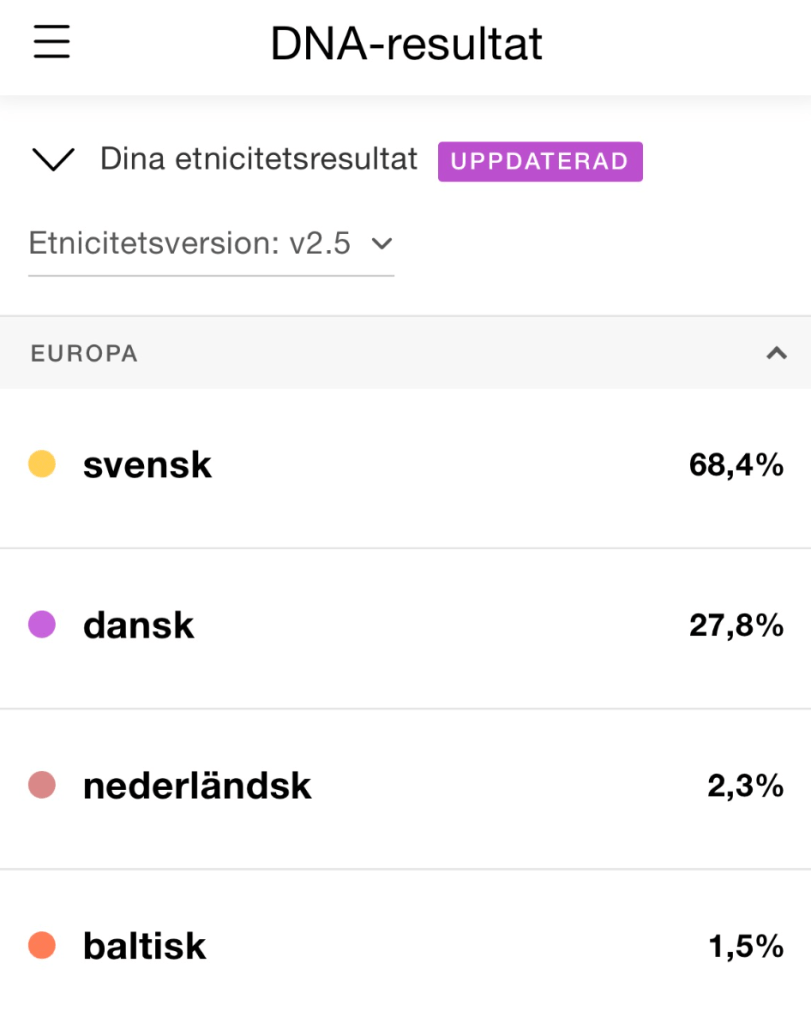The height and width of the screenshot is (1023, 811).
Task: Click the DNA-resultat page title
Action: 406,45
